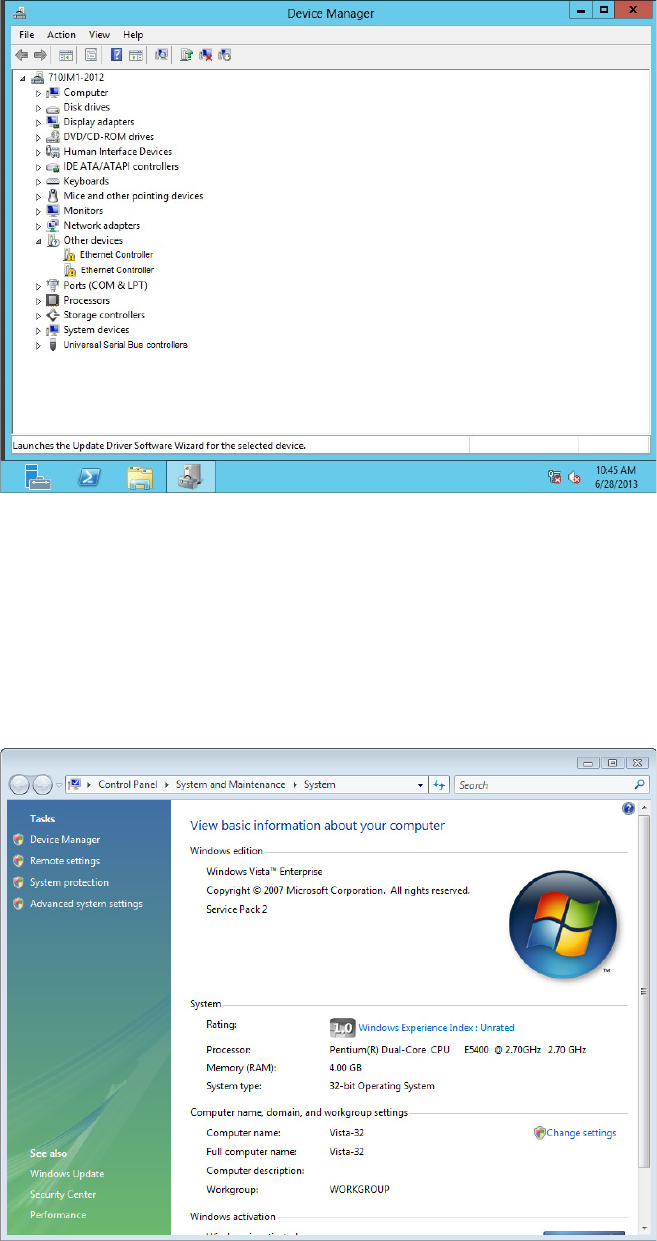Open System protection link
657x1241 pixels.
[x=69, y=883]
